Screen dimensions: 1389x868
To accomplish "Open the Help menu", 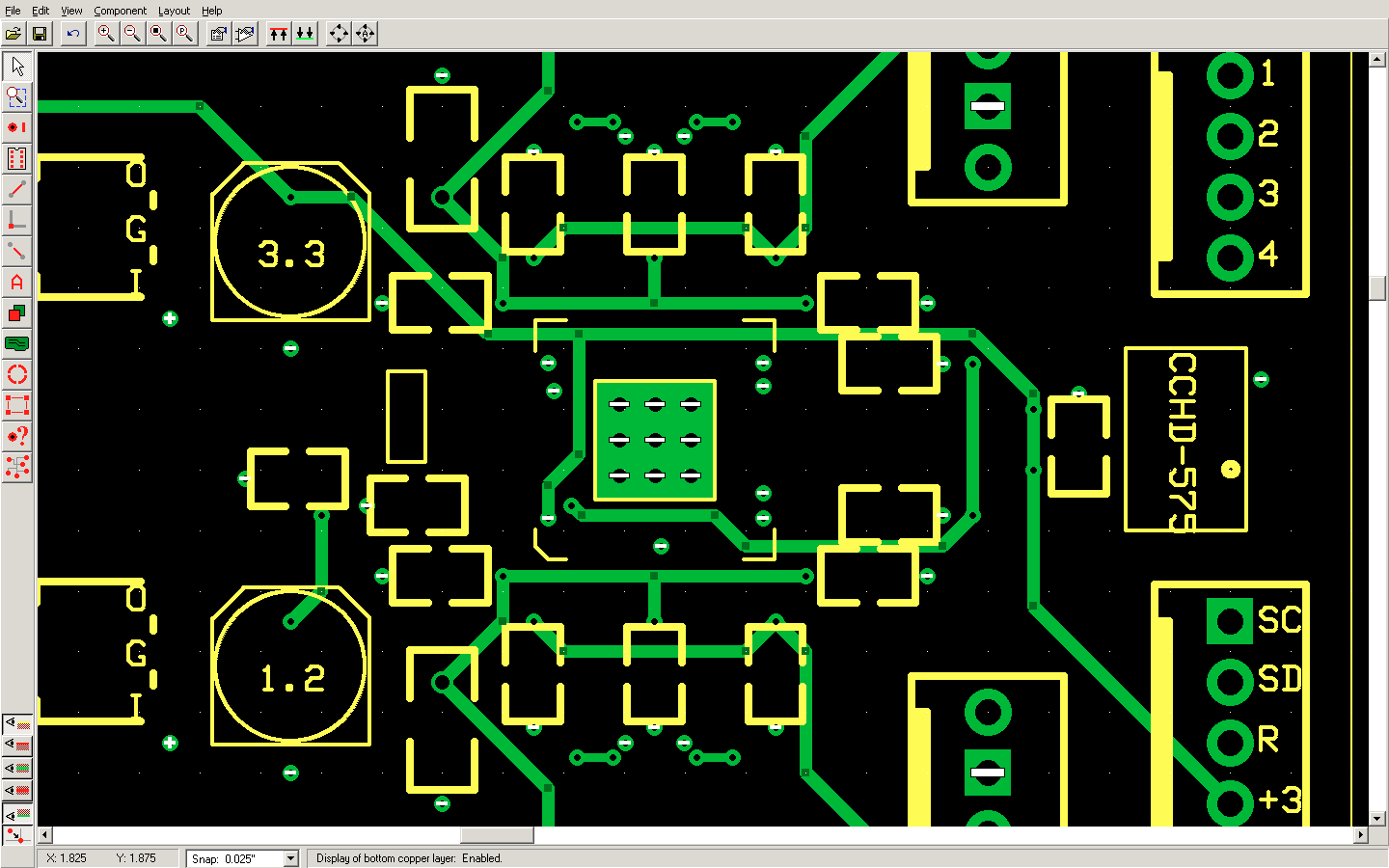I will coord(212,11).
